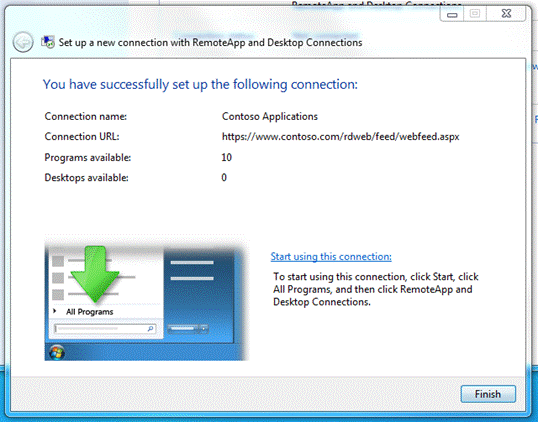Go back with the round arrow button
Screen dimensions: 538x422
click(23, 42)
